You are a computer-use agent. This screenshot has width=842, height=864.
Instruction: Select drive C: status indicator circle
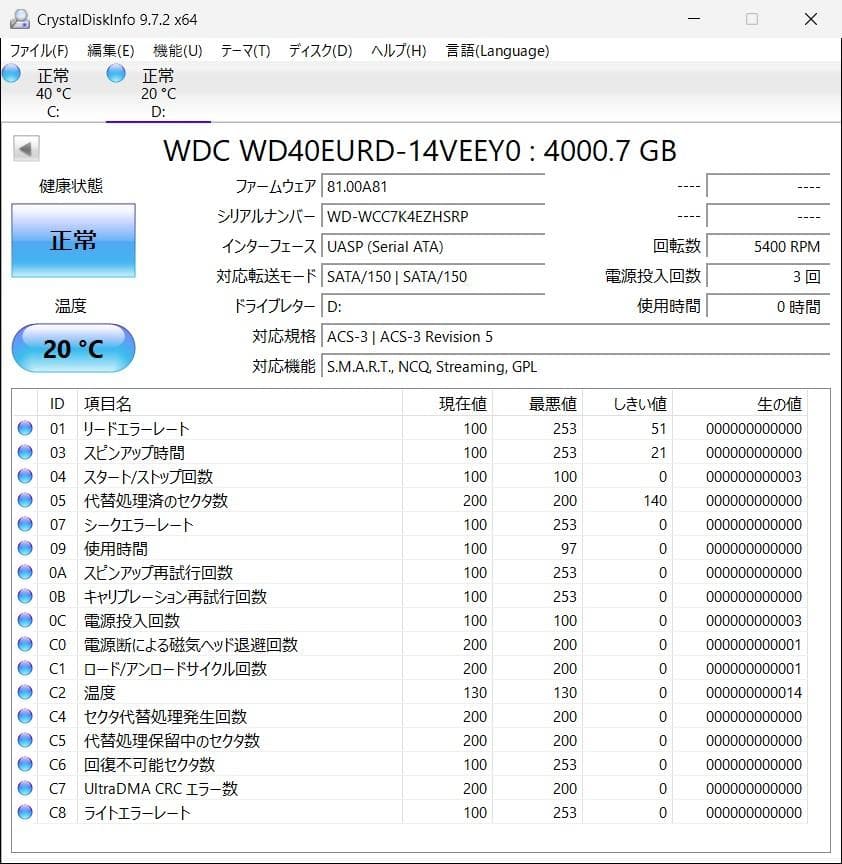[11, 73]
